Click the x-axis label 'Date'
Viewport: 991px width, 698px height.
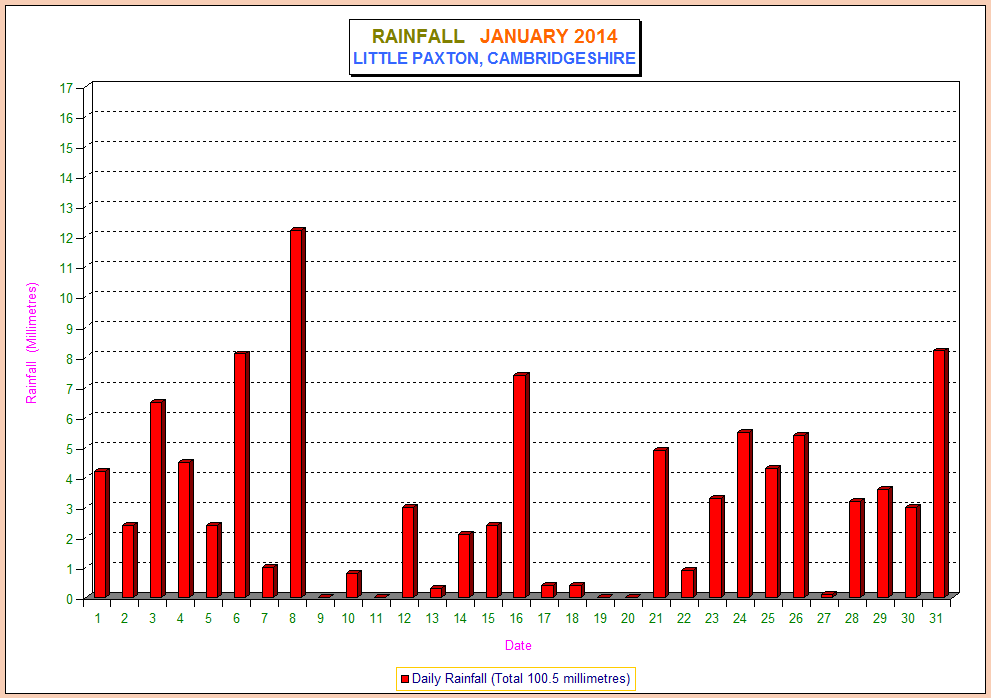point(518,646)
